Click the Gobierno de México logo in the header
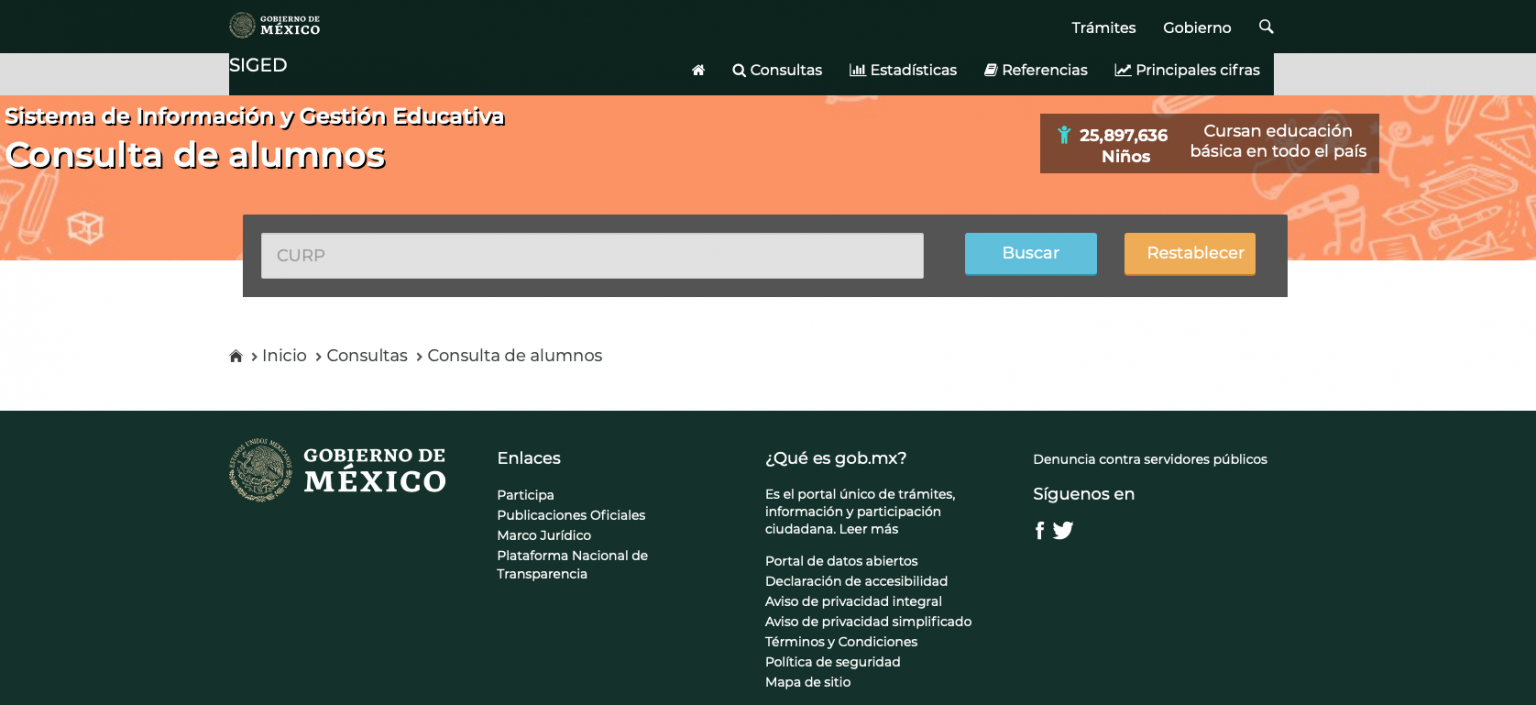Image resolution: width=1536 pixels, height=705 pixels. (274, 25)
